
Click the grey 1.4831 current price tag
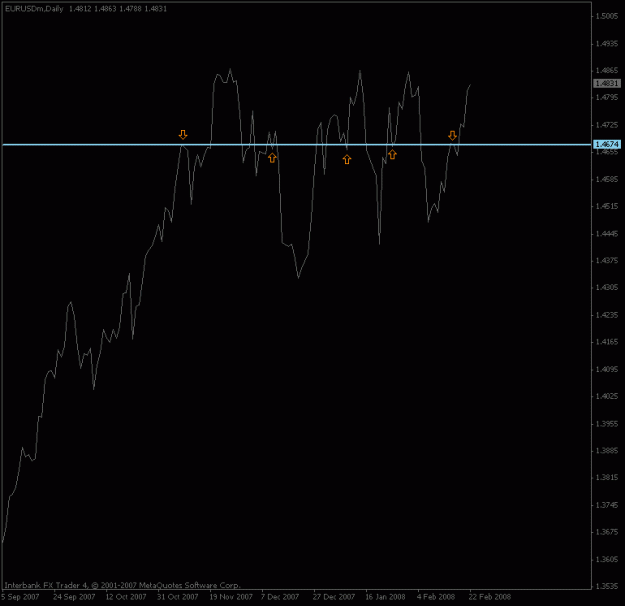tap(607, 83)
